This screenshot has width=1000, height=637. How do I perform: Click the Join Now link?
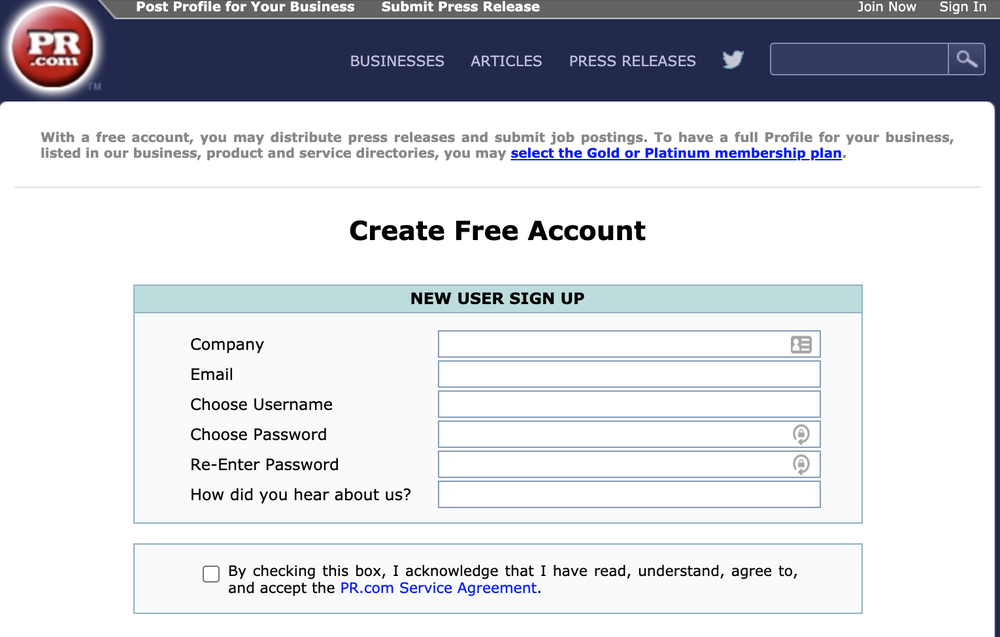[887, 7]
